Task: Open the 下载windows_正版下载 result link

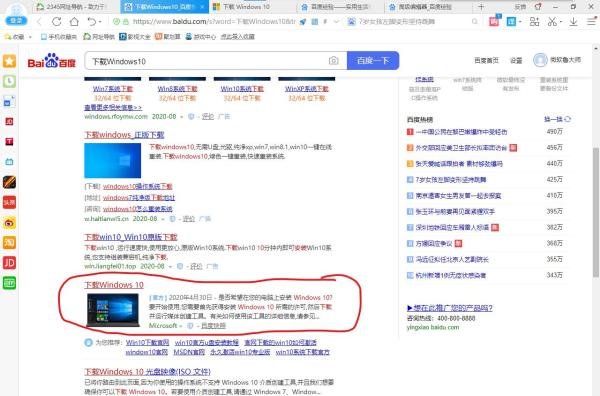Action: [x=124, y=135]
